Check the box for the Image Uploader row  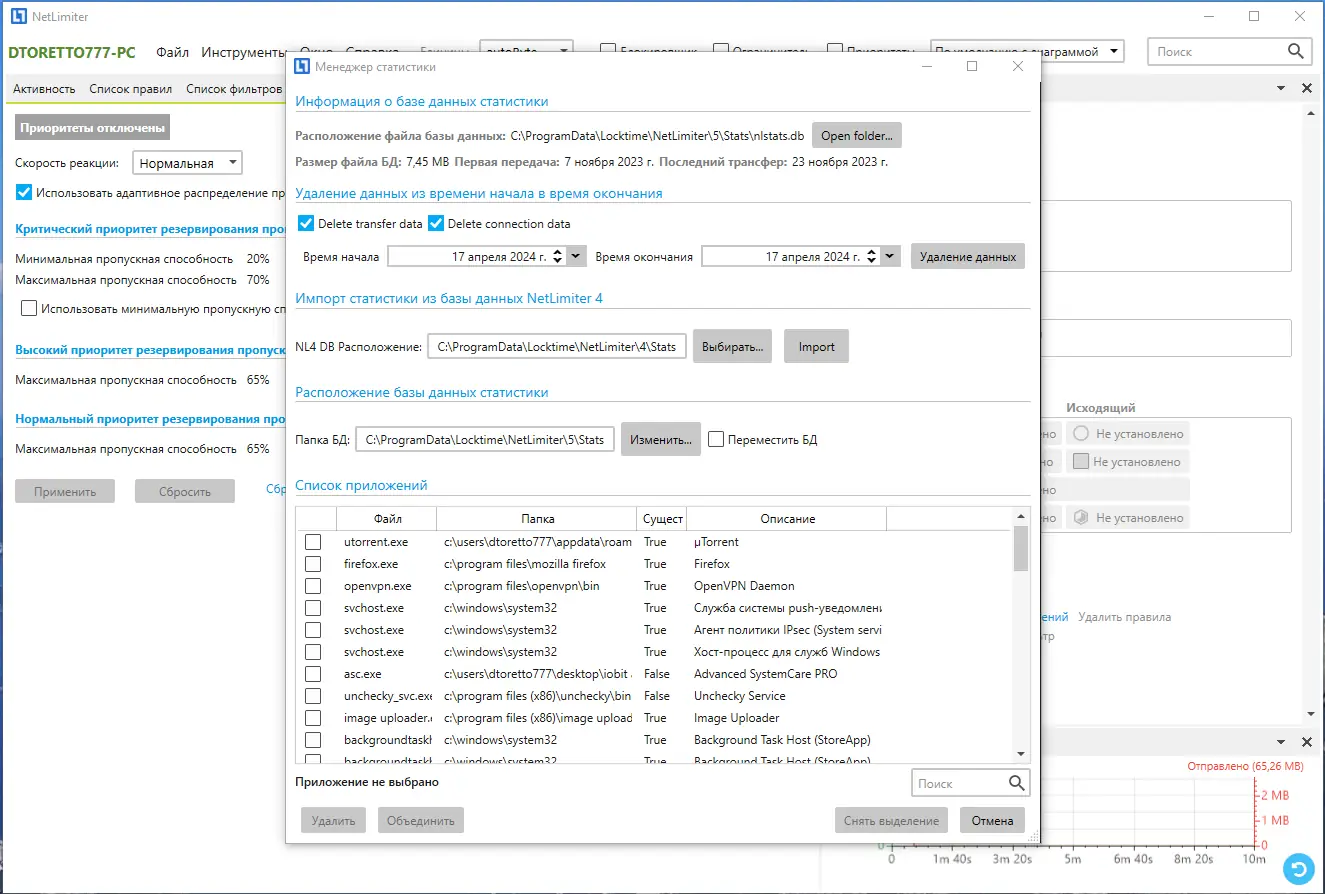313,718
